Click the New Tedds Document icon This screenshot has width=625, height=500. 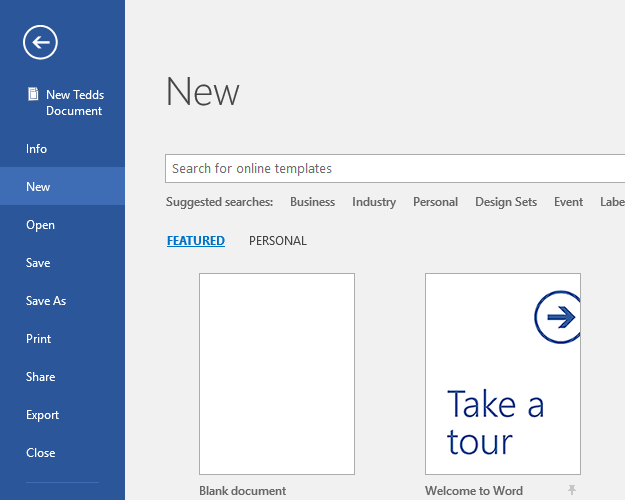(x=32, y=95)
